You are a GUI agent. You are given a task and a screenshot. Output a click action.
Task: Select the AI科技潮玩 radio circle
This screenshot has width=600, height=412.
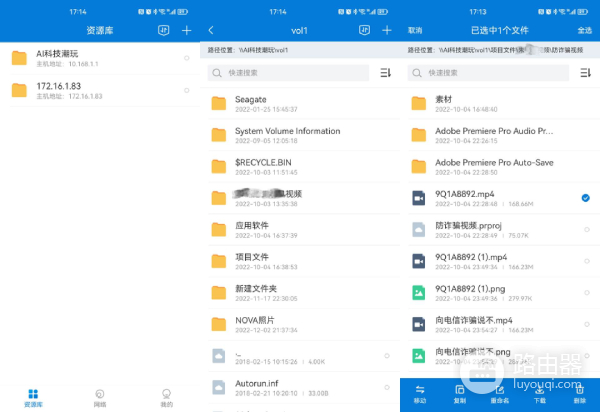click(x=186, y=58)
